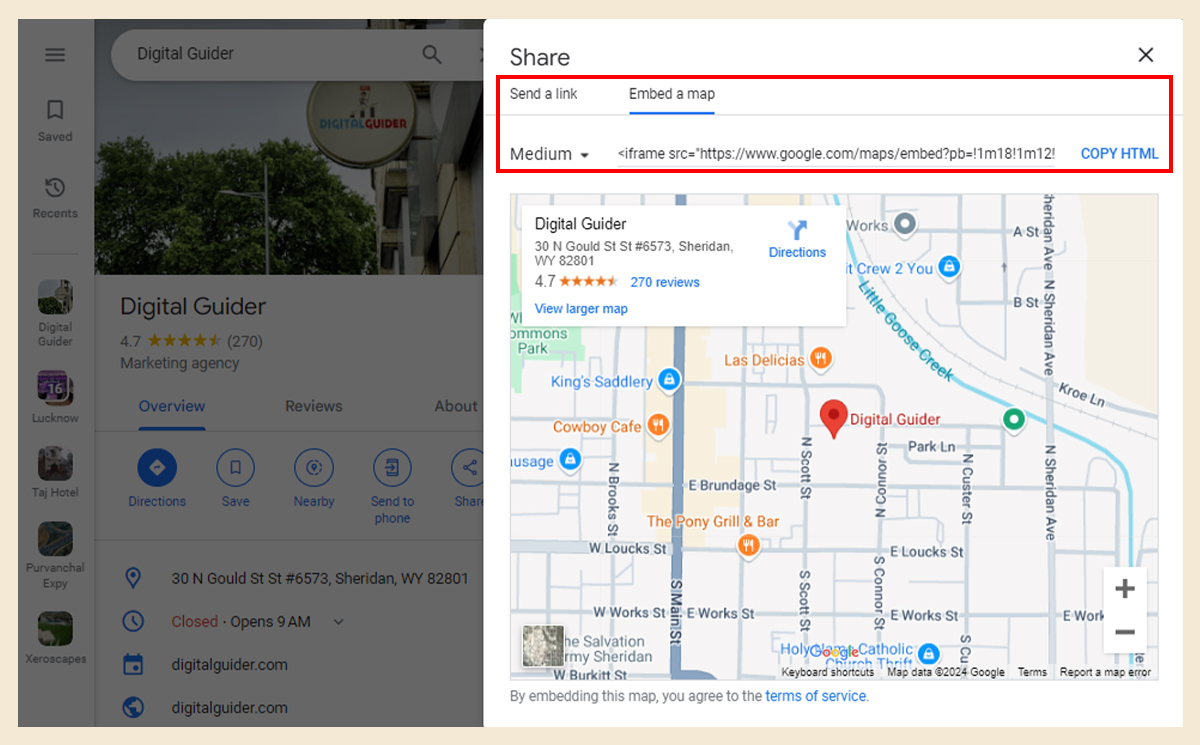Open the Nearby search icon

313,467
